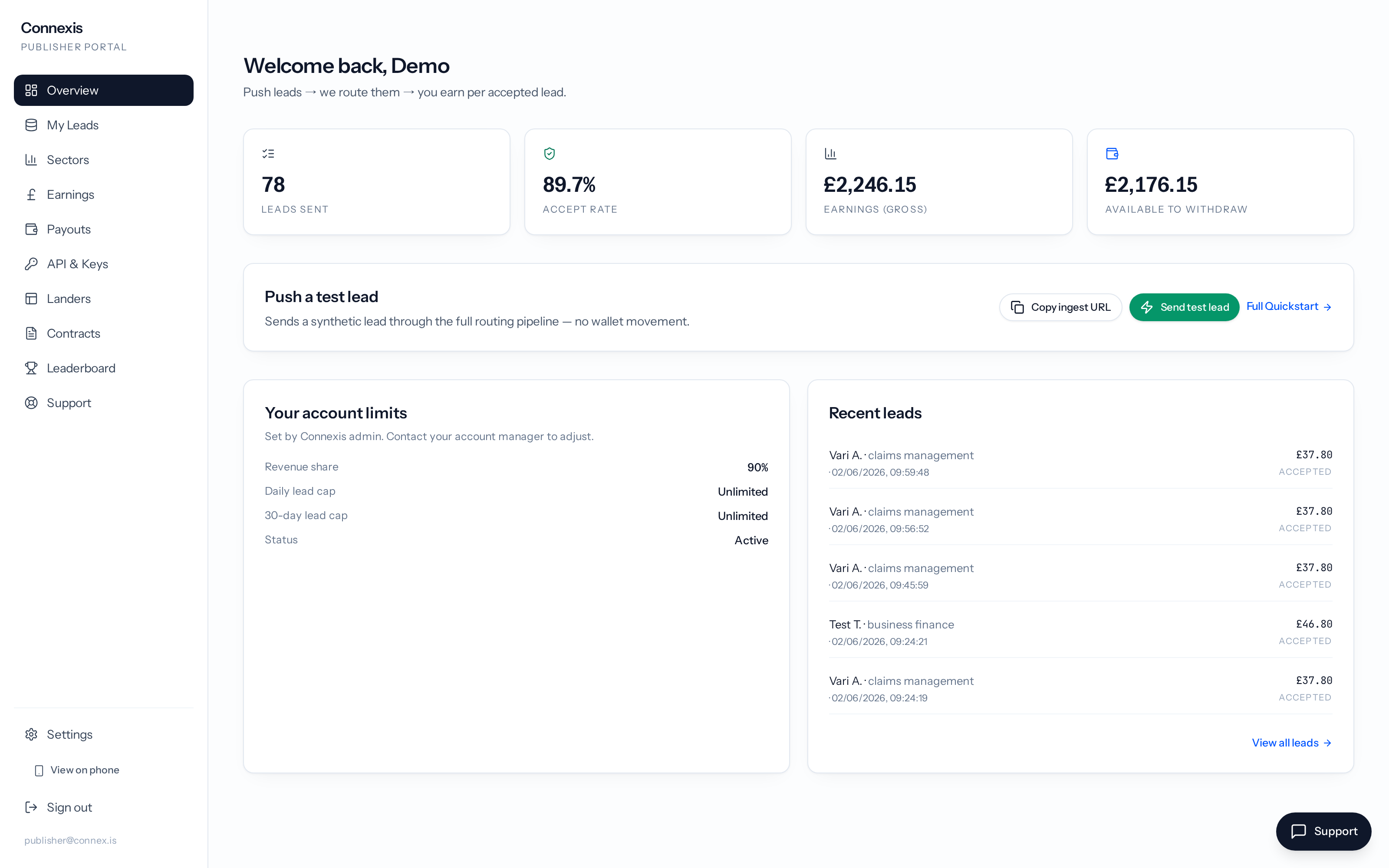The width and height of the screenshot is (1389, 868).
Task: Click the Leaderboard trophy icon
Action: point(31,368)
